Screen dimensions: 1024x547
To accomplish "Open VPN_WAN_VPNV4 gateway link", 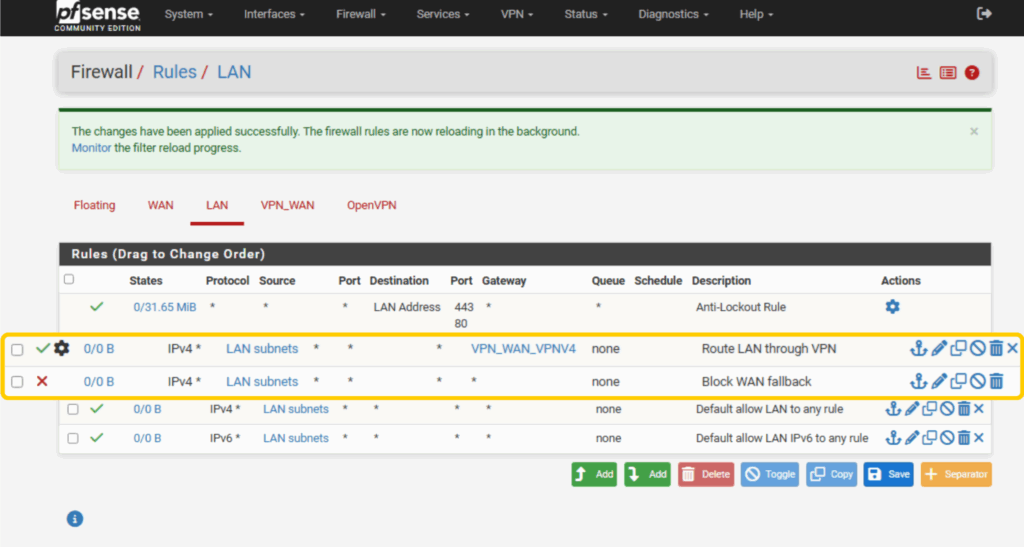I will click(523, 349).
